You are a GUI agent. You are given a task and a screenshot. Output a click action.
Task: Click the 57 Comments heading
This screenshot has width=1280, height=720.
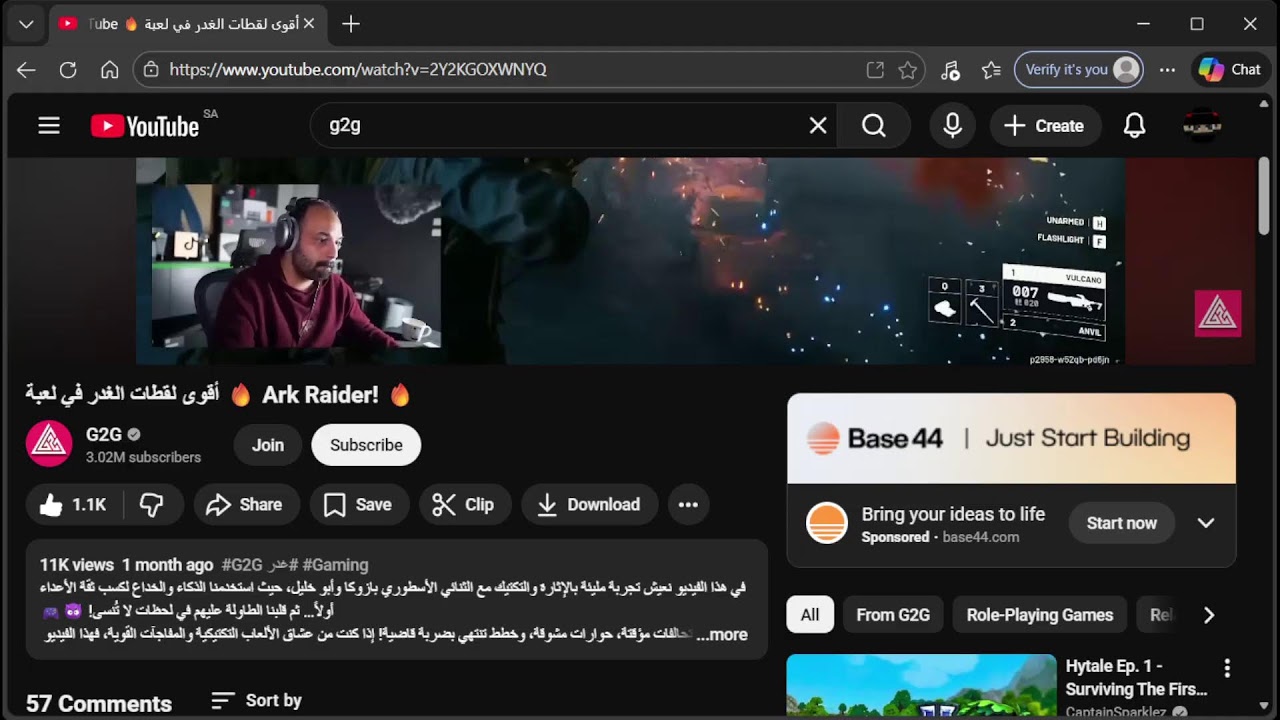click(x=99, y=704)
